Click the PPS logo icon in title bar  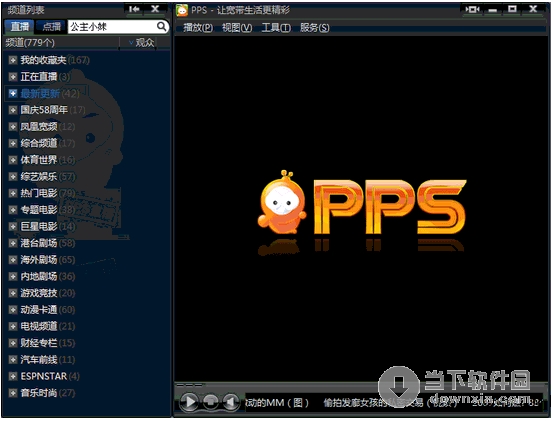tap(182, 10)
